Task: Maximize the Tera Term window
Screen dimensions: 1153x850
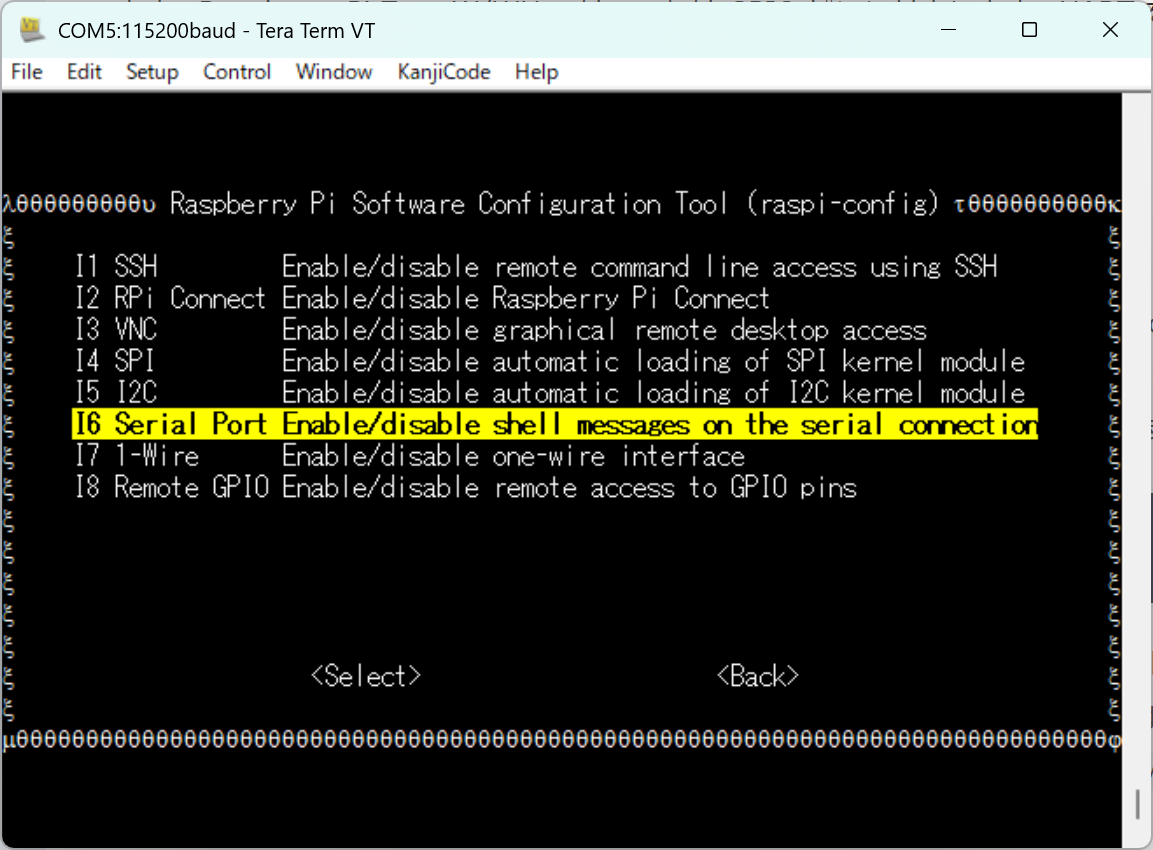Action: [1029, 29]
